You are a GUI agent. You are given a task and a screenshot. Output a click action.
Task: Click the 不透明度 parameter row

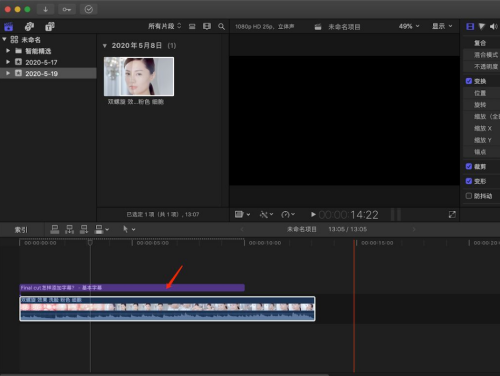point(482,67)
